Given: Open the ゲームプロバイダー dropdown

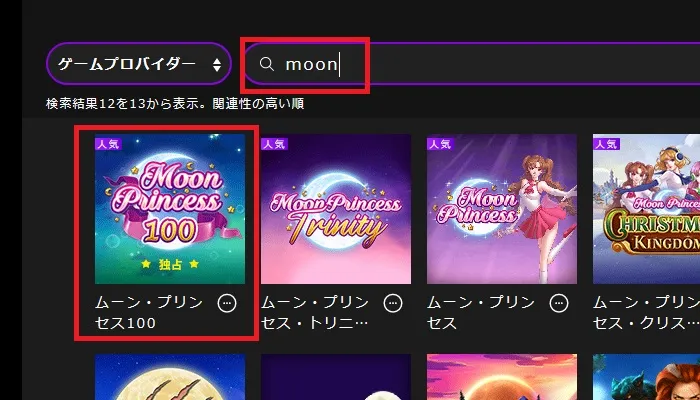Looking at the screenshot, I should tap(139, 64).
